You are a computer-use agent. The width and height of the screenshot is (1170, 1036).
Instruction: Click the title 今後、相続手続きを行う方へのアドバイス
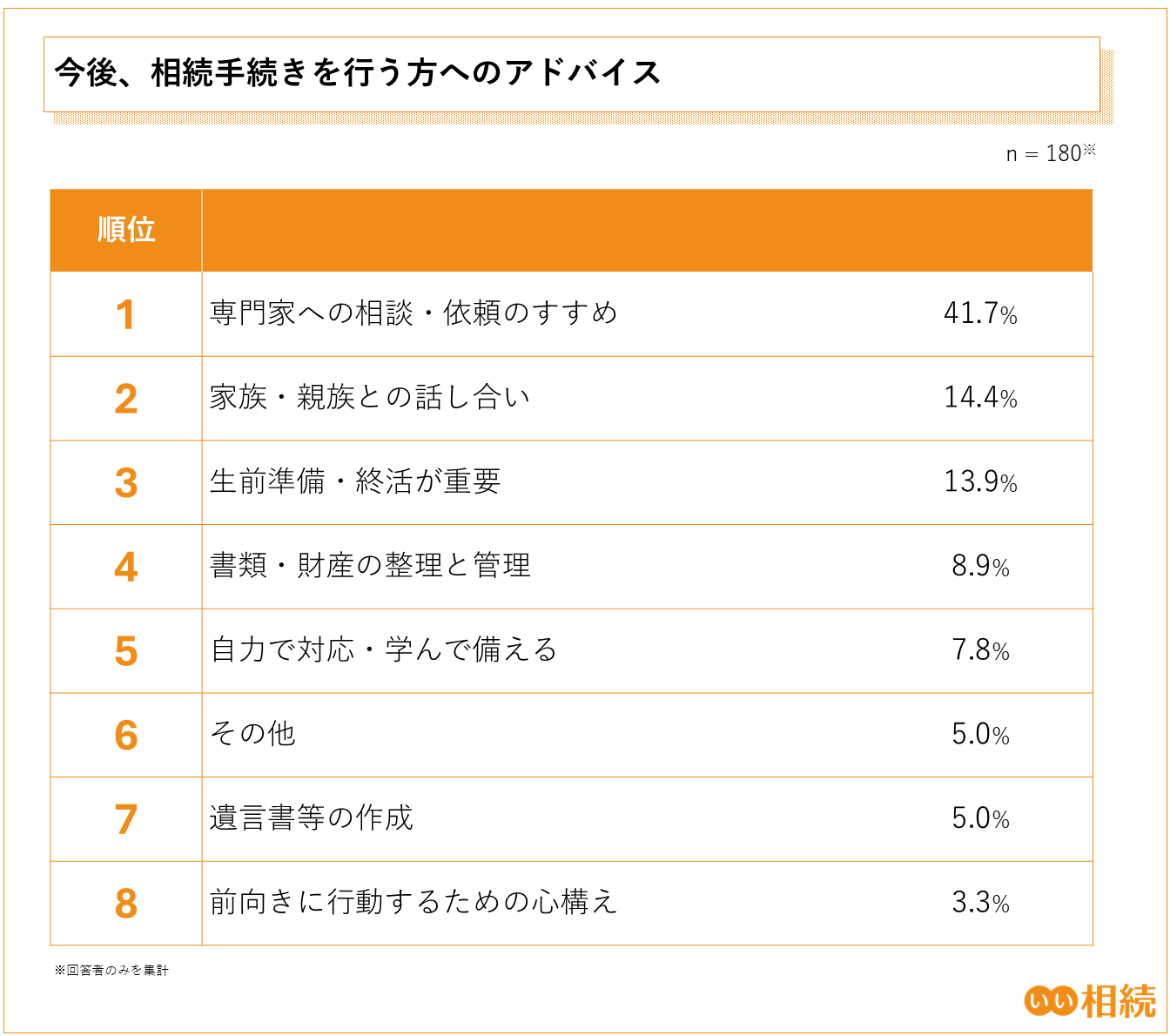coord(357,73)
